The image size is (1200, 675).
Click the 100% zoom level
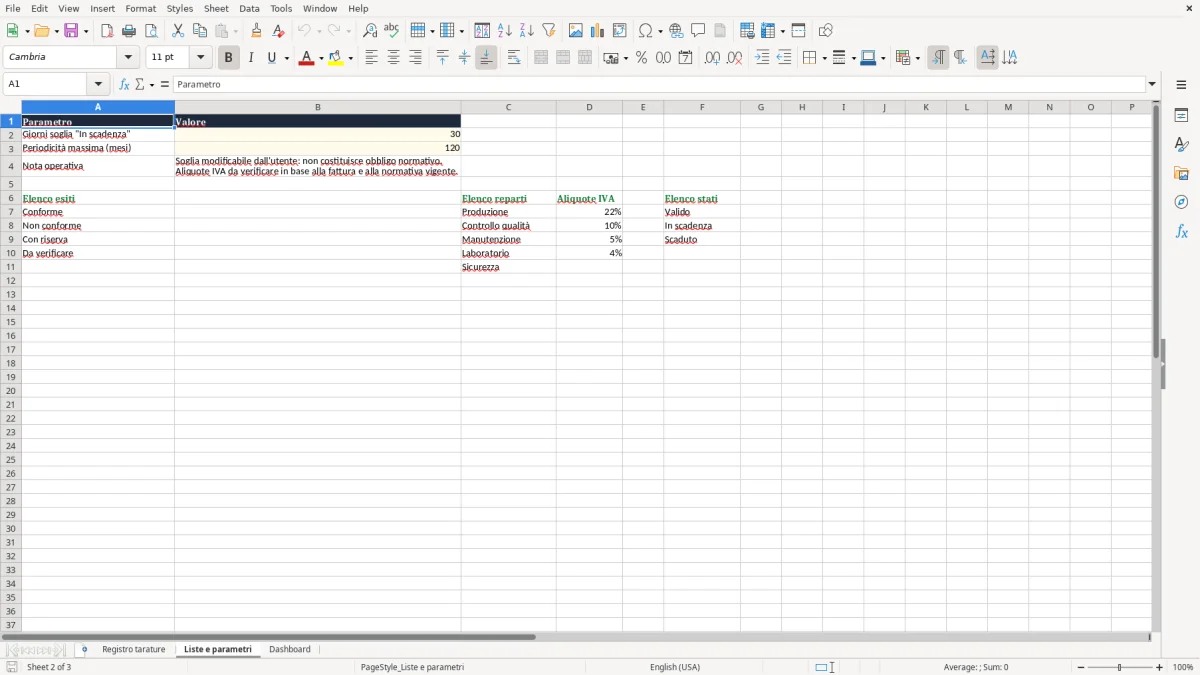point(1183,667)
